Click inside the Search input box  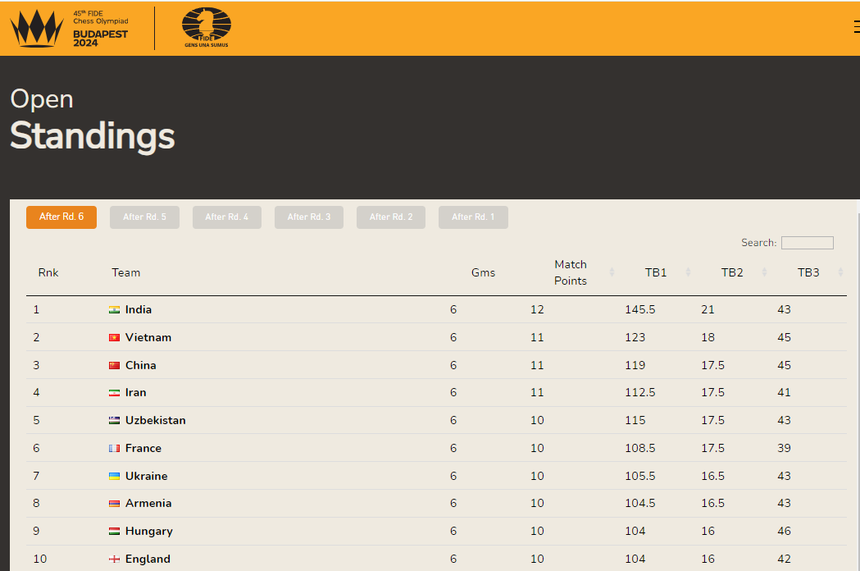point(807,243)
